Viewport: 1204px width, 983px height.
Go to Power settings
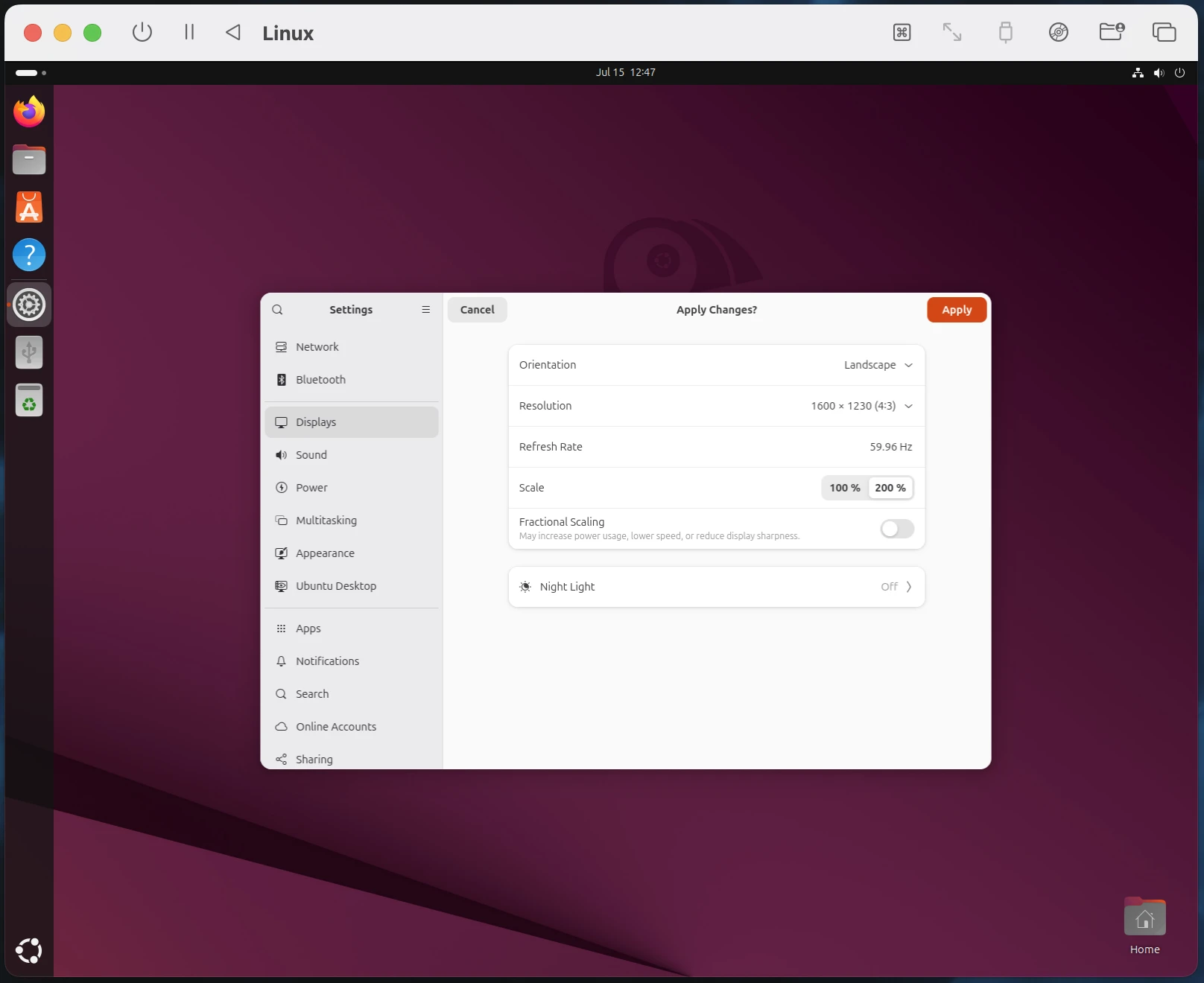tap(352, 488)
